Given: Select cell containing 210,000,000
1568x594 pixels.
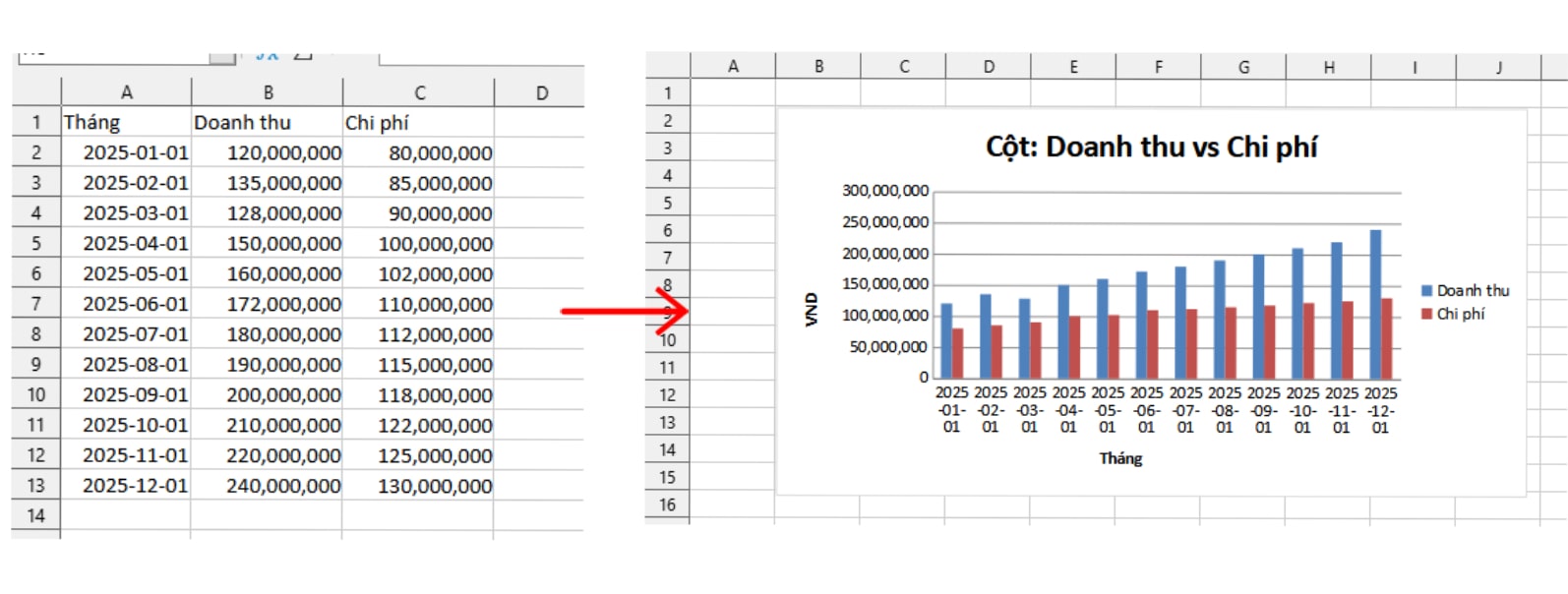Looking at the screenshot, I should pyautogui.click(x=267, y=426).
